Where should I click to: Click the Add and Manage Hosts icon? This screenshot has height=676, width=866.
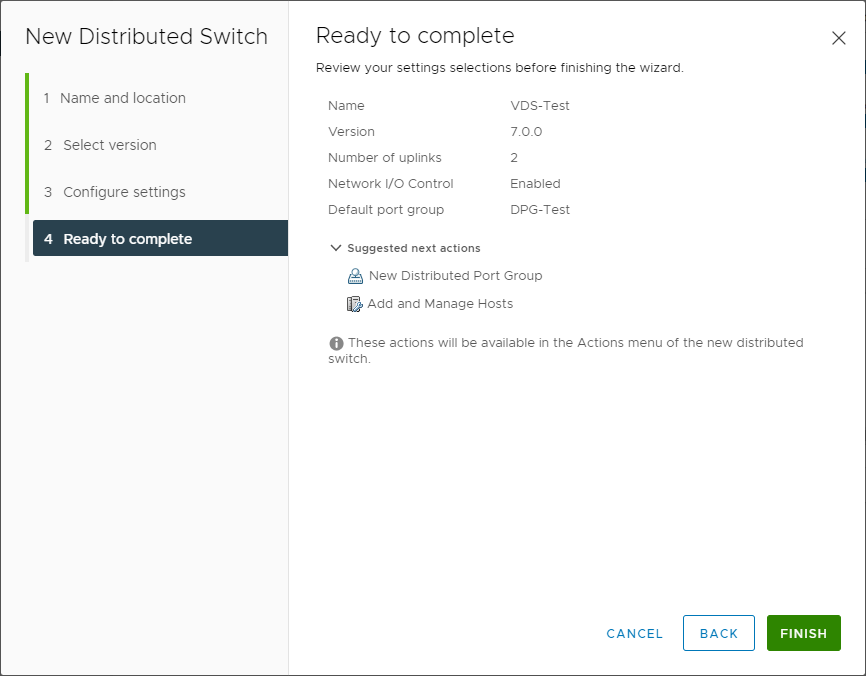click(354, 304)
